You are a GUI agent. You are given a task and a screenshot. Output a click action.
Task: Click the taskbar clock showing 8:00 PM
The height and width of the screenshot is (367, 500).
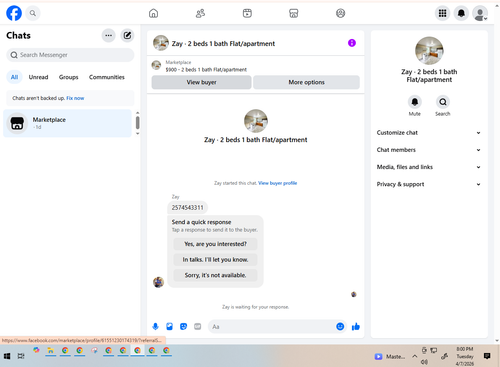click(x=465, y=356)
